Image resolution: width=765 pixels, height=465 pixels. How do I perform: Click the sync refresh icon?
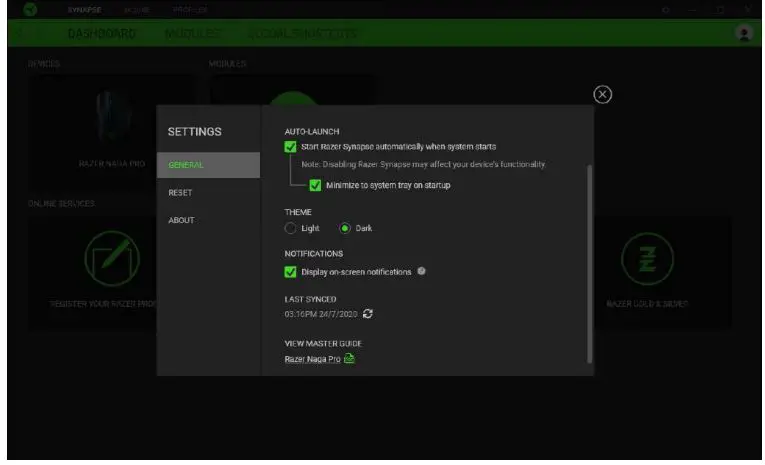(368, 314)
